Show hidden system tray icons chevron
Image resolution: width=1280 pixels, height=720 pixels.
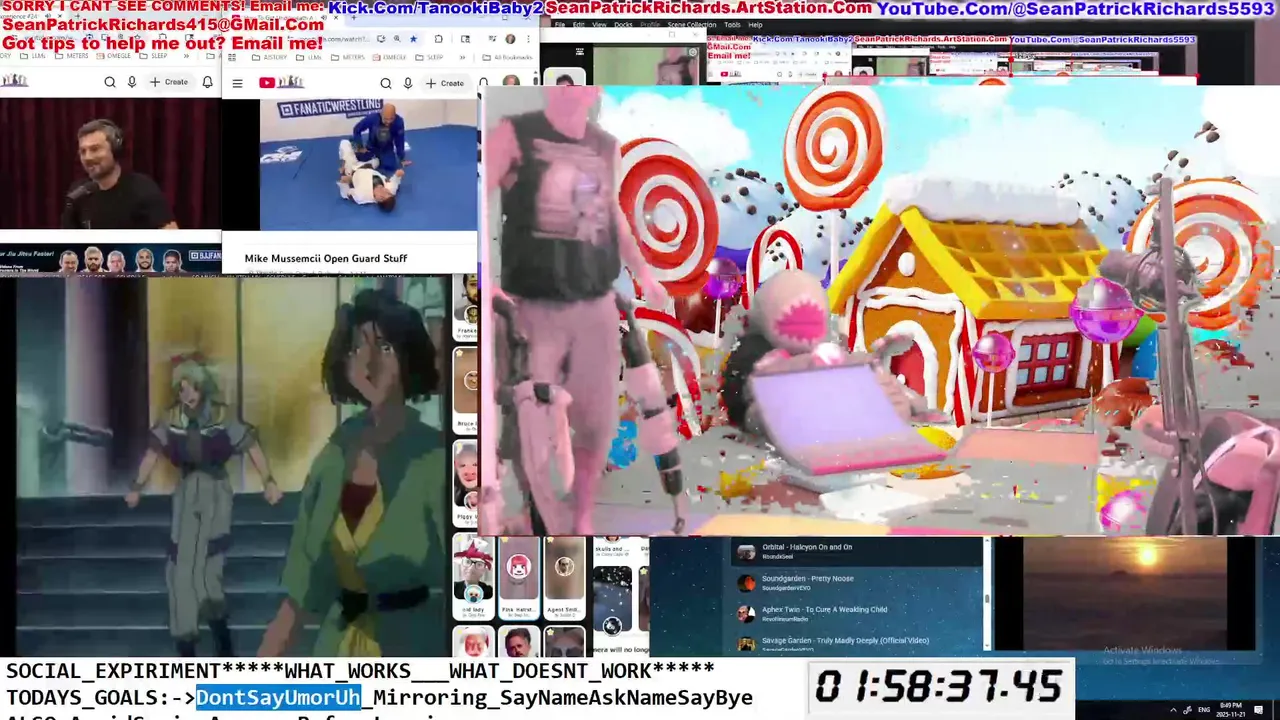[x=1173, y=710]
